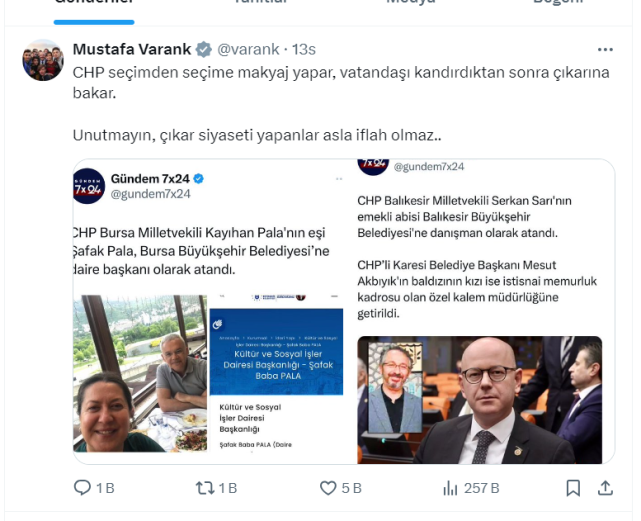Share the tweet via upload icon
Screen dimensions: 641x521
coord(605,488)
